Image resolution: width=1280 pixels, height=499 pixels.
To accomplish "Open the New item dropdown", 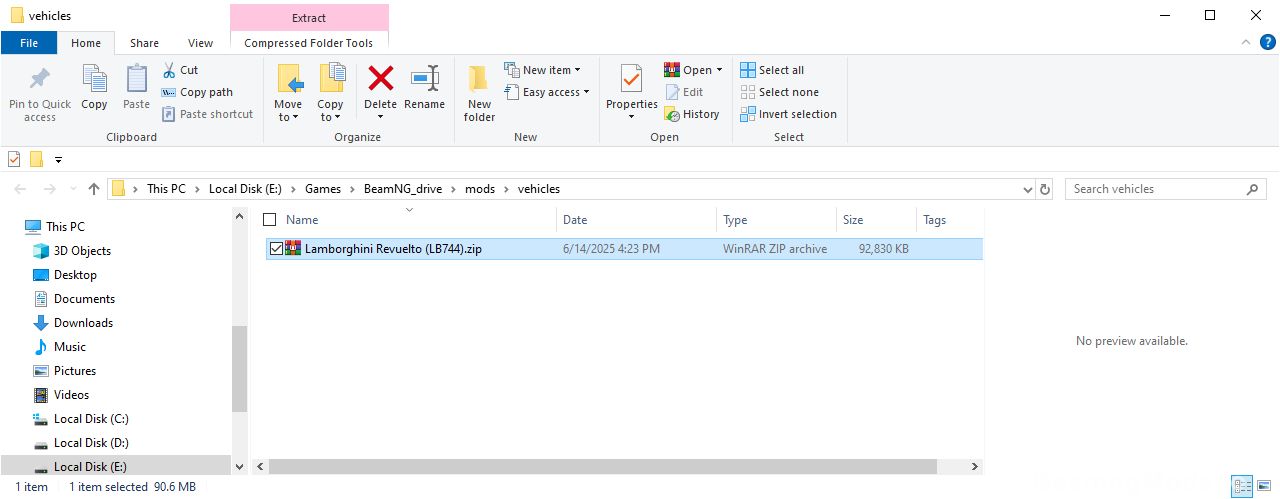I will pos(542,70).
